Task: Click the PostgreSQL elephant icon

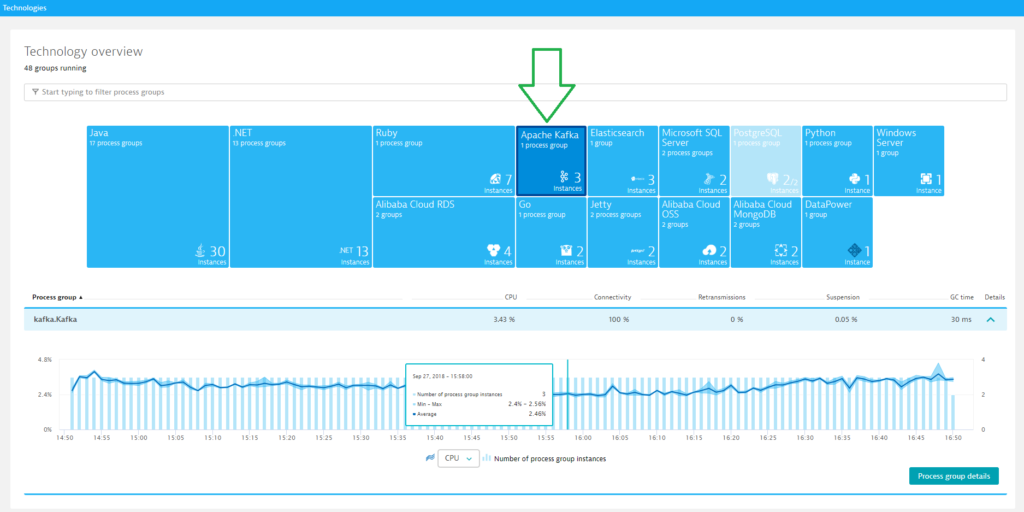Action: [773, 179]
